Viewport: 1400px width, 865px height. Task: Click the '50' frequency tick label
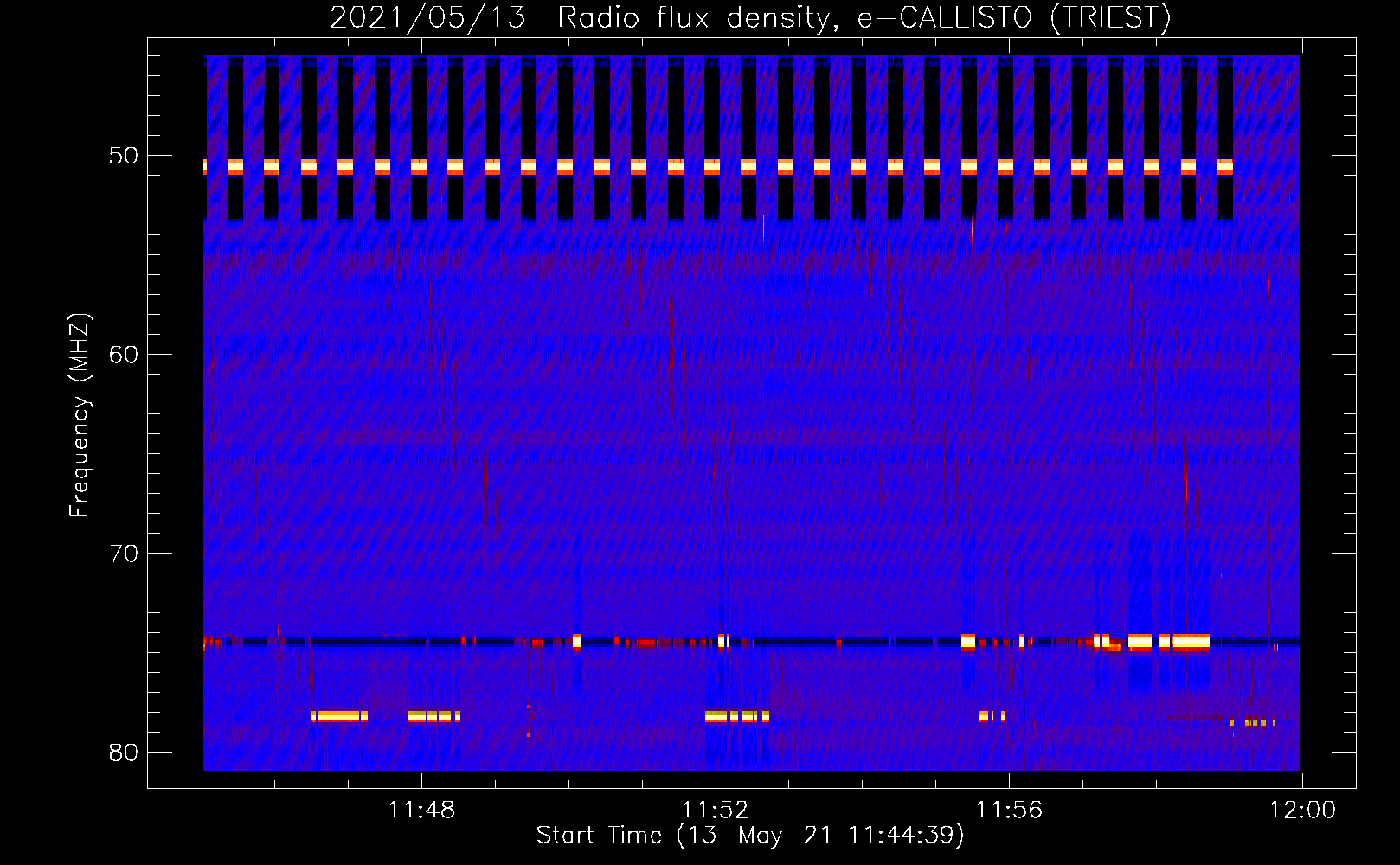[124, 156]
